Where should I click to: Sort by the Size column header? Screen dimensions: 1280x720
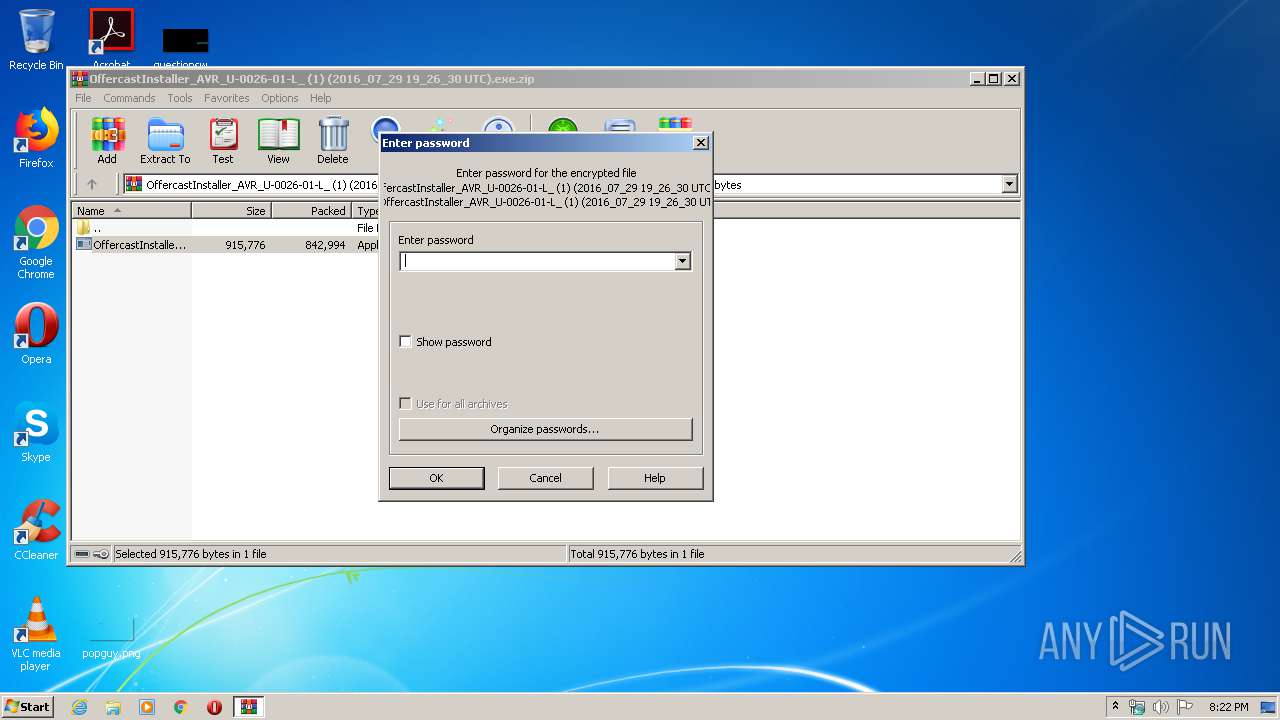(231, 211)
